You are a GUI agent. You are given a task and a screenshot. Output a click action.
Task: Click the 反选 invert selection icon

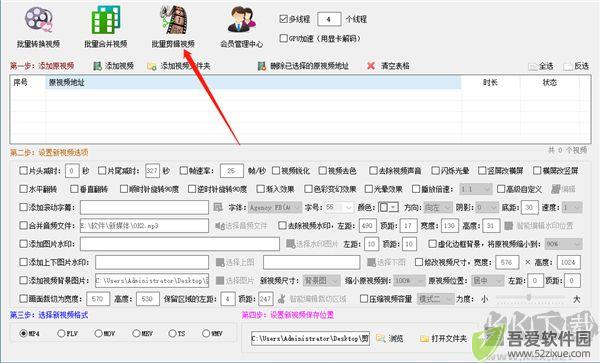click(x=568, y=66)
